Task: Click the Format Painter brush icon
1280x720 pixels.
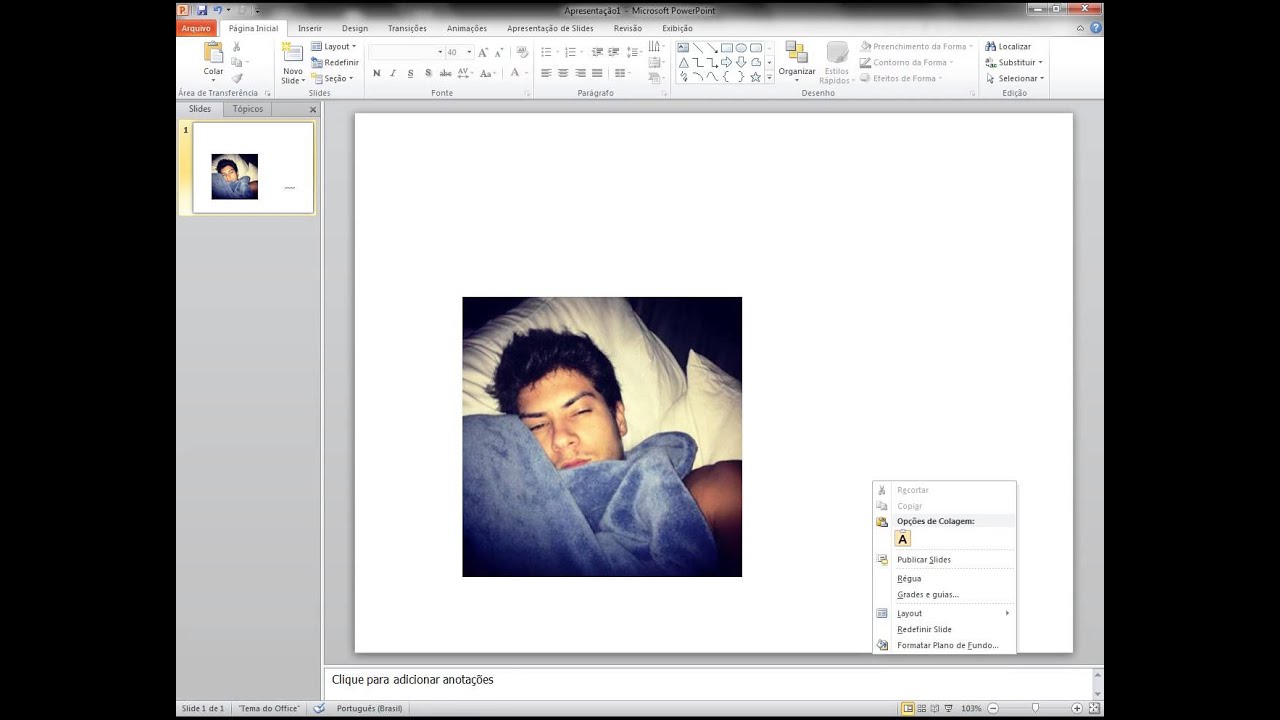Action: click(237, 78)
